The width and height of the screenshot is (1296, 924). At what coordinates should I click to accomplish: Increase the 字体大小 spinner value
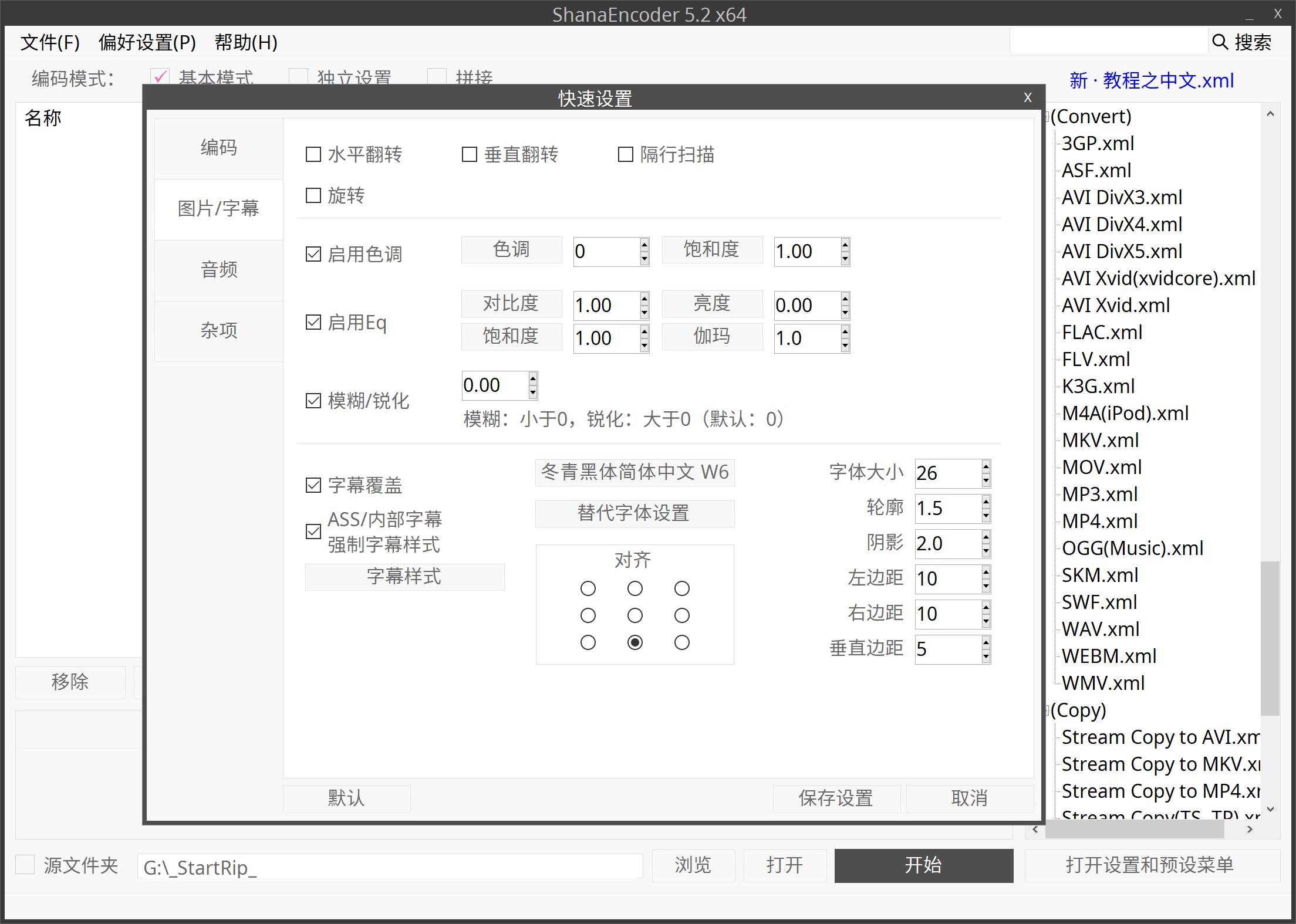click(986, 466)
